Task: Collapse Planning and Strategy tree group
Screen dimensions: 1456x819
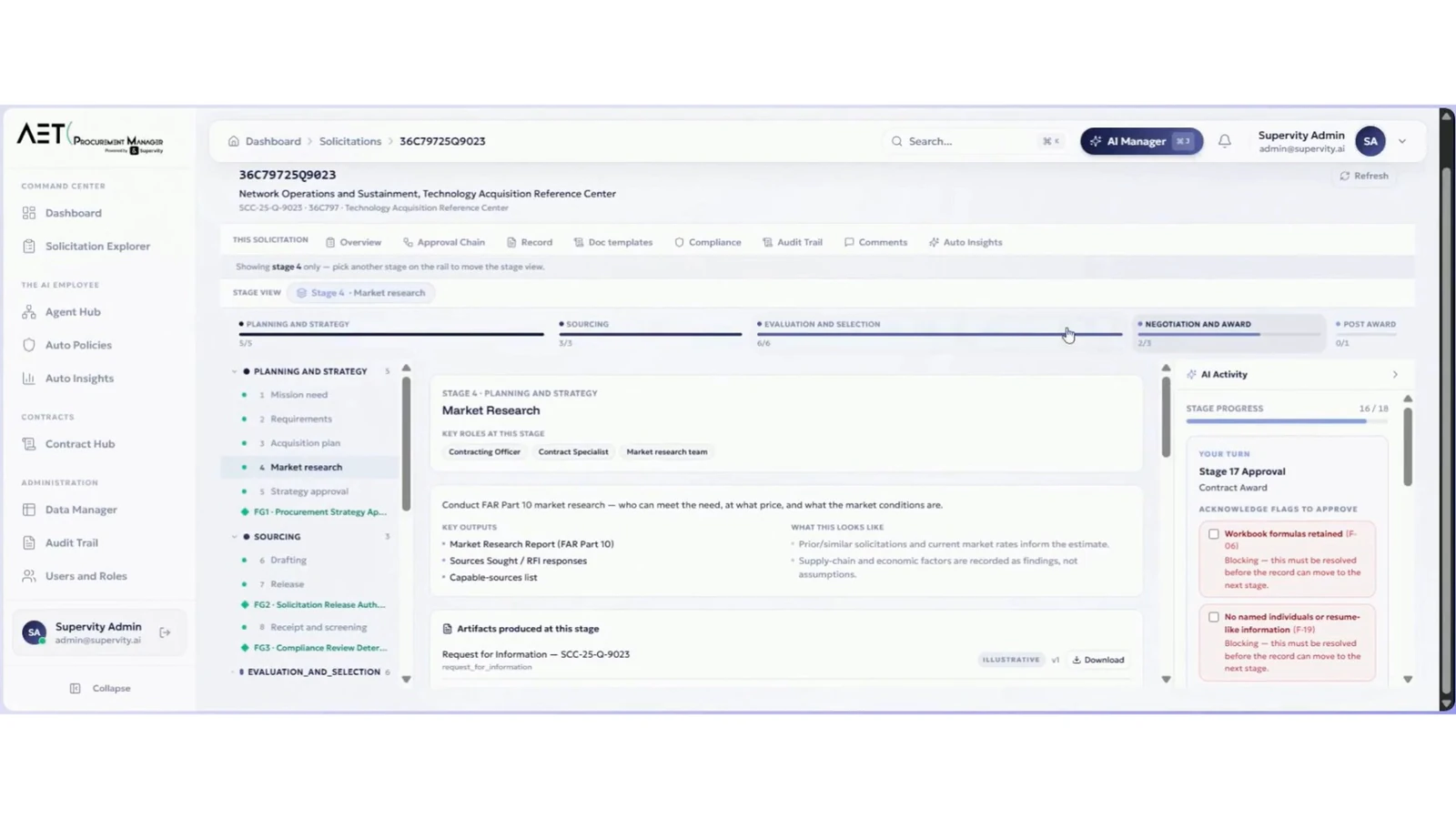Action: tap(234, 371)
